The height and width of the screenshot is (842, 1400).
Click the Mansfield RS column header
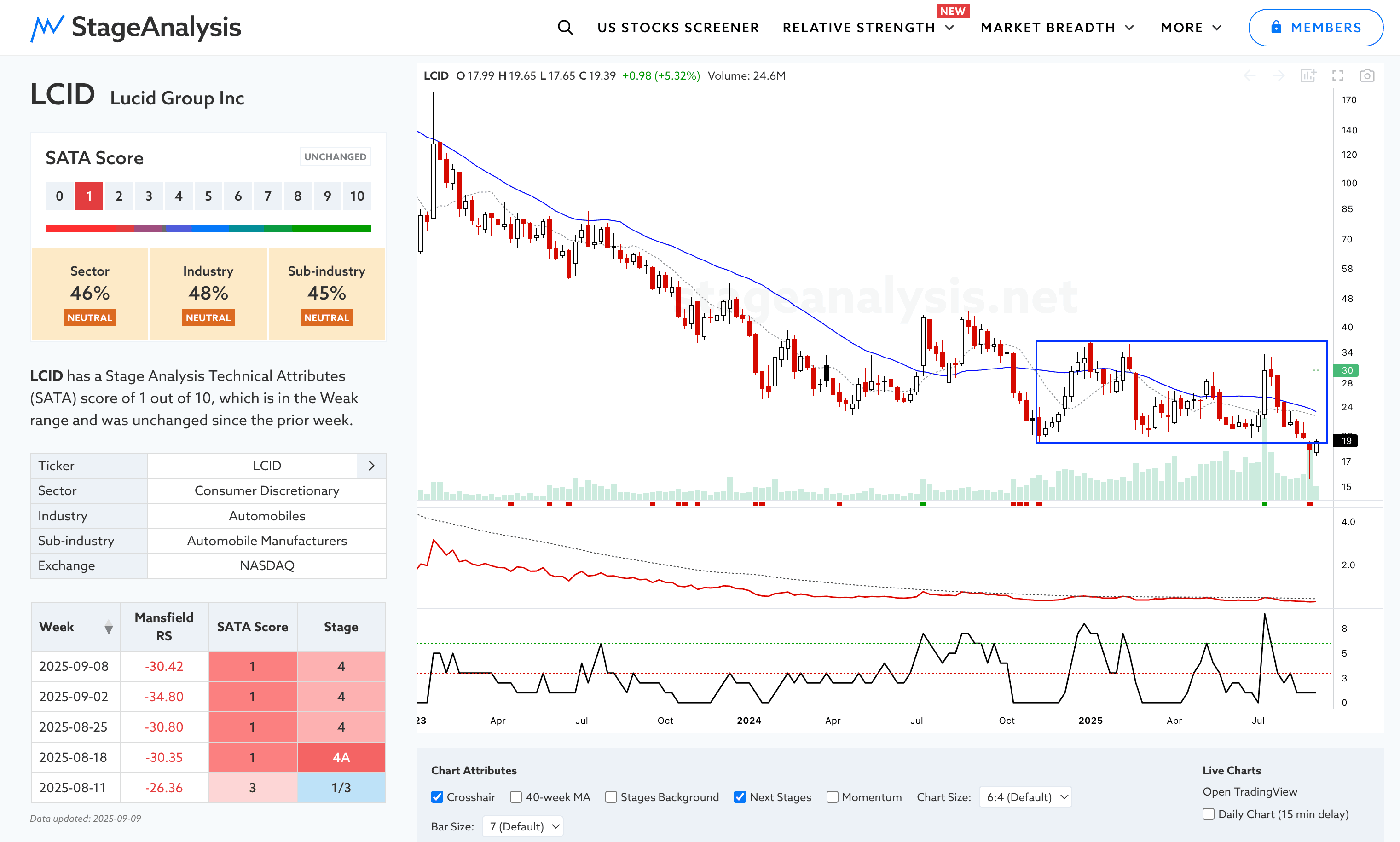[x=164, y=627]
